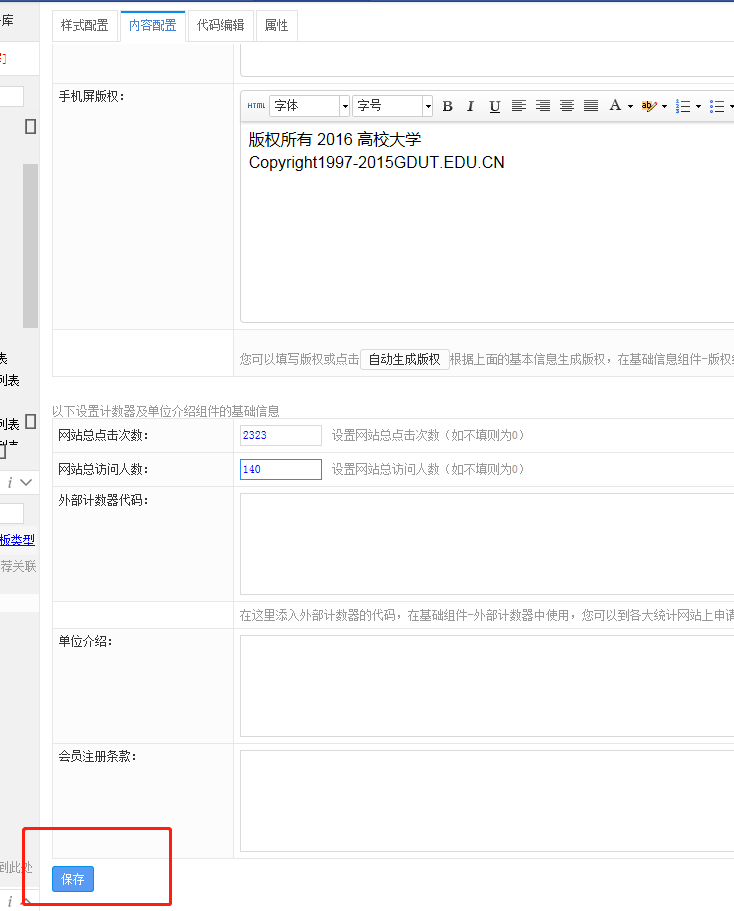Click the HTML source mode icon
The image size is (734, 911).
coord(256,106)
